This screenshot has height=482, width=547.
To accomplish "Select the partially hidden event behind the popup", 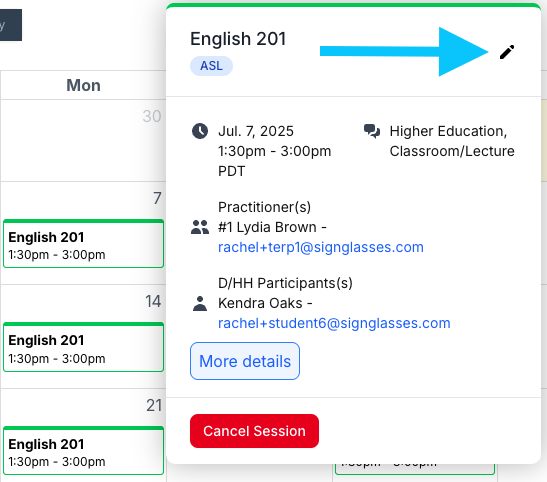I will pos(415,469).
